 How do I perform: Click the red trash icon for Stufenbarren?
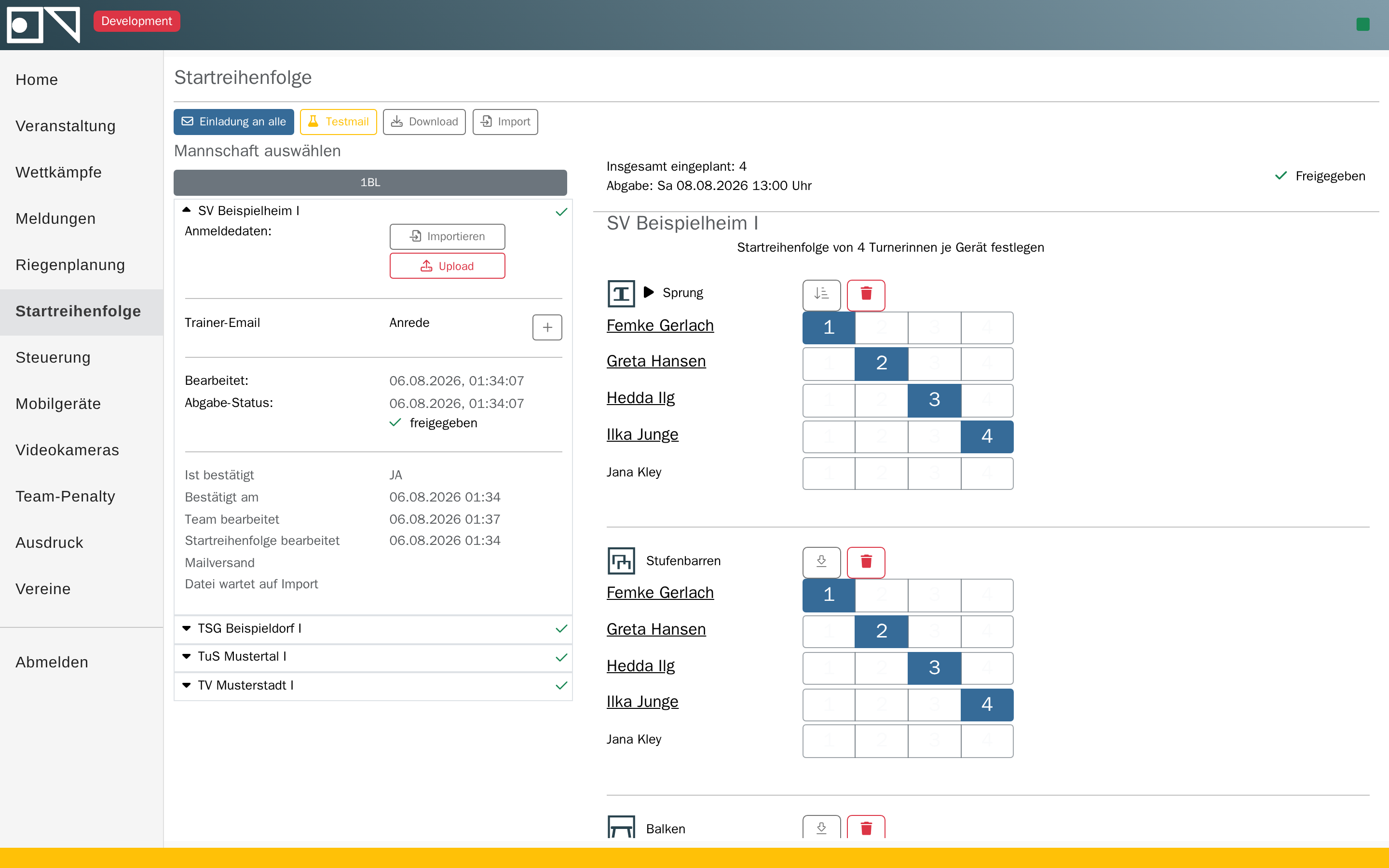coord(866,561)
